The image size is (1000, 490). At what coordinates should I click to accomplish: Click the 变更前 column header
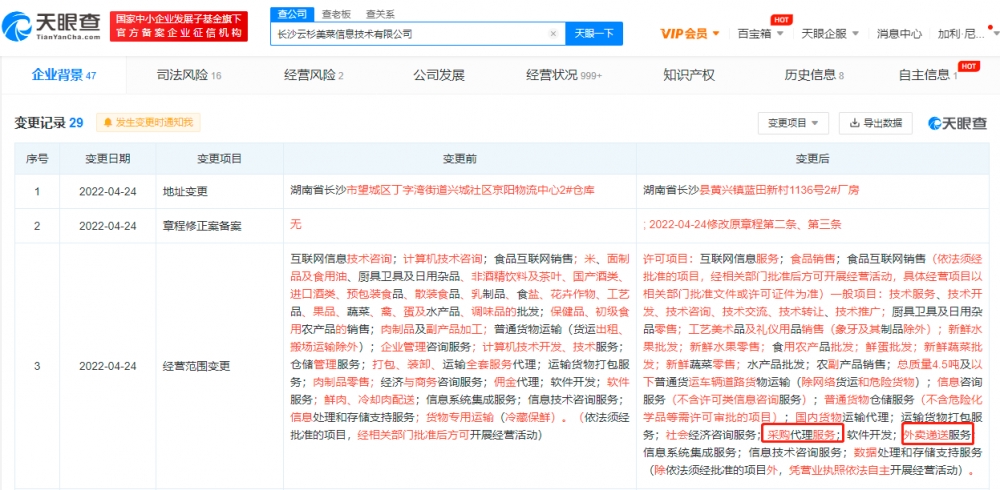(460, 158)
